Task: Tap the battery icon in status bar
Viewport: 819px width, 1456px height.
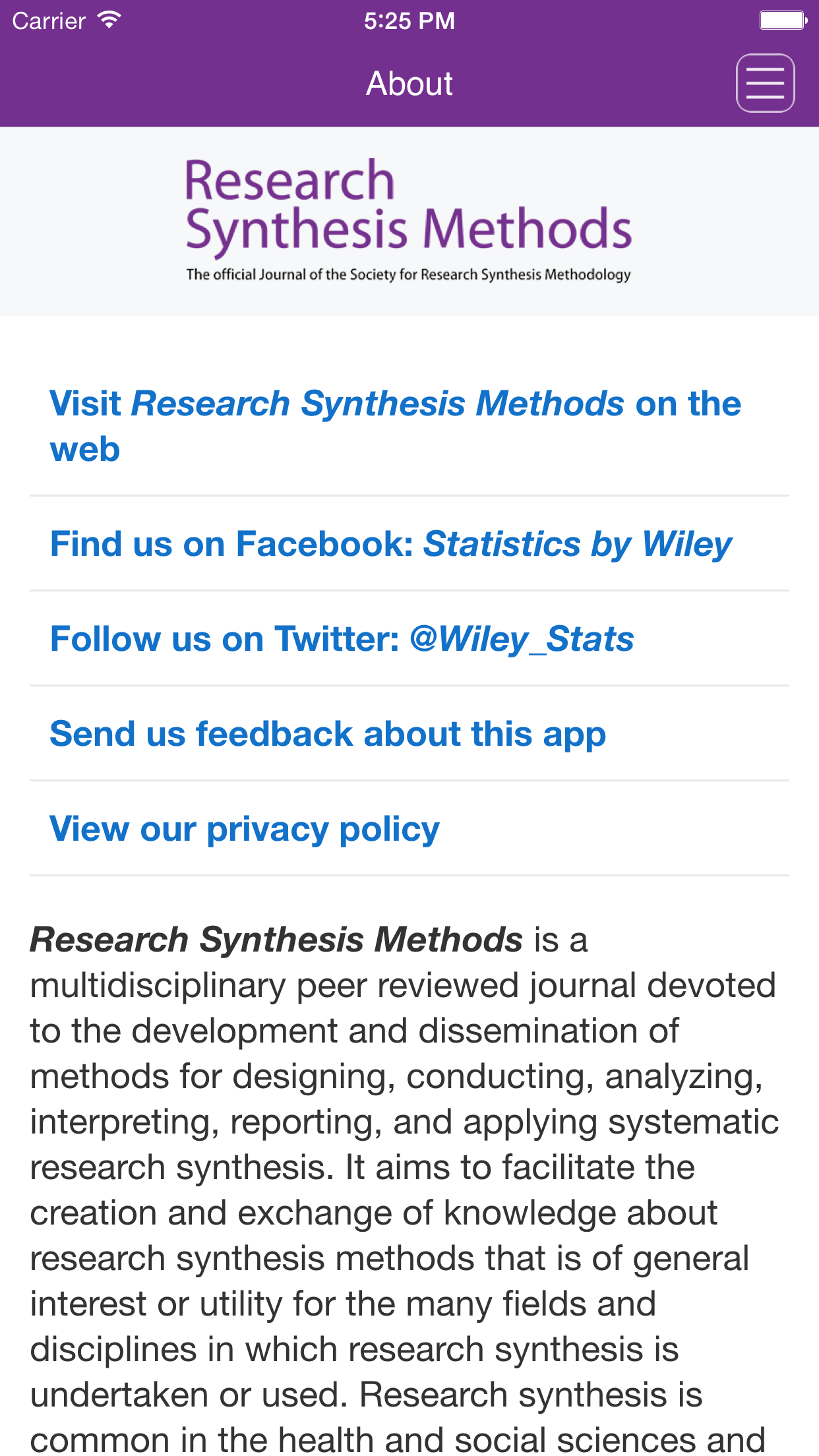Action: [783, 20]
